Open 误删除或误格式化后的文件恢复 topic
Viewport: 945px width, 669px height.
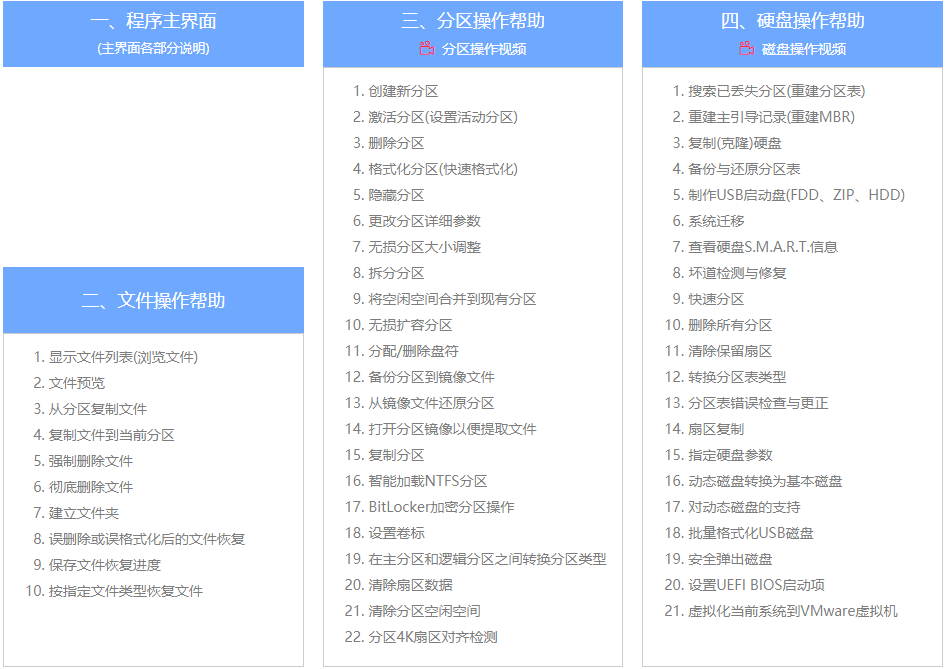[146, 539]
